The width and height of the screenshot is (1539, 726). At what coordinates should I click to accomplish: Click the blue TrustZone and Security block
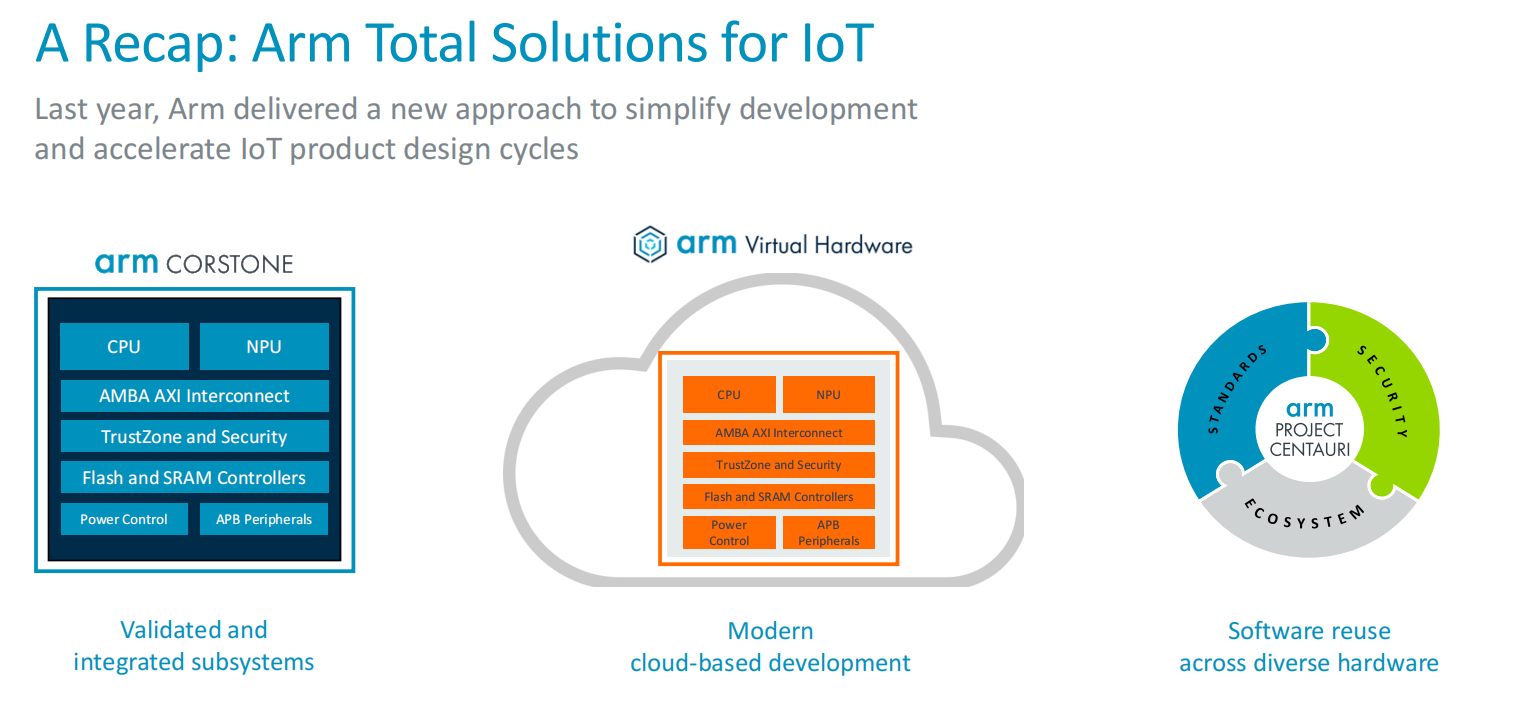[194, 437]
